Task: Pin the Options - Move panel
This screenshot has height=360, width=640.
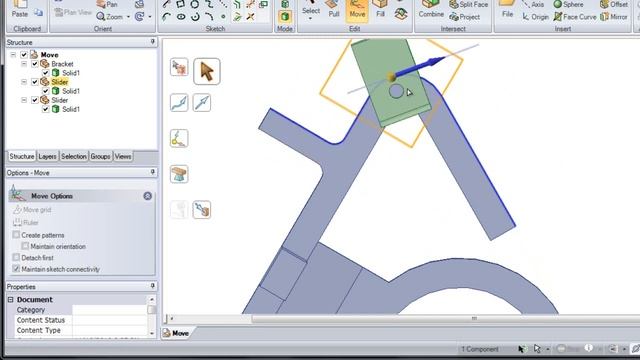Action: point(152,173)
